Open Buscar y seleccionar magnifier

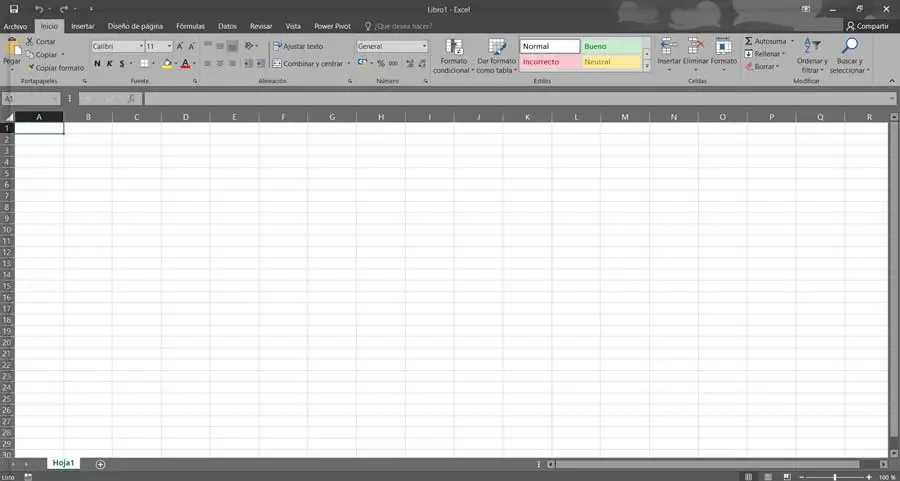coord(849,46)
